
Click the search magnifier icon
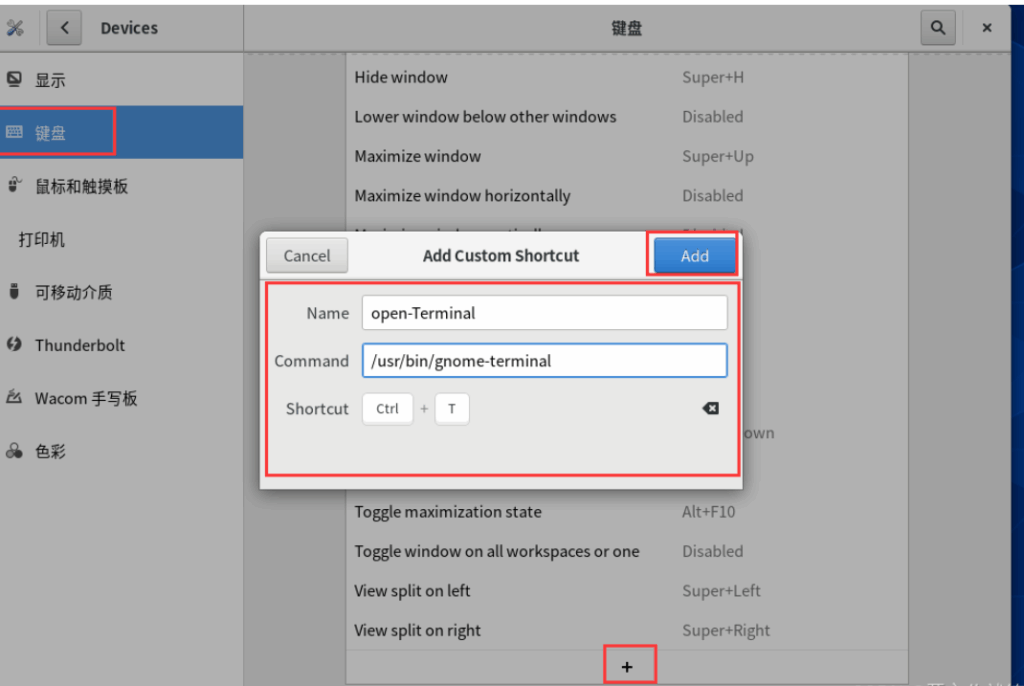[937, 28]
